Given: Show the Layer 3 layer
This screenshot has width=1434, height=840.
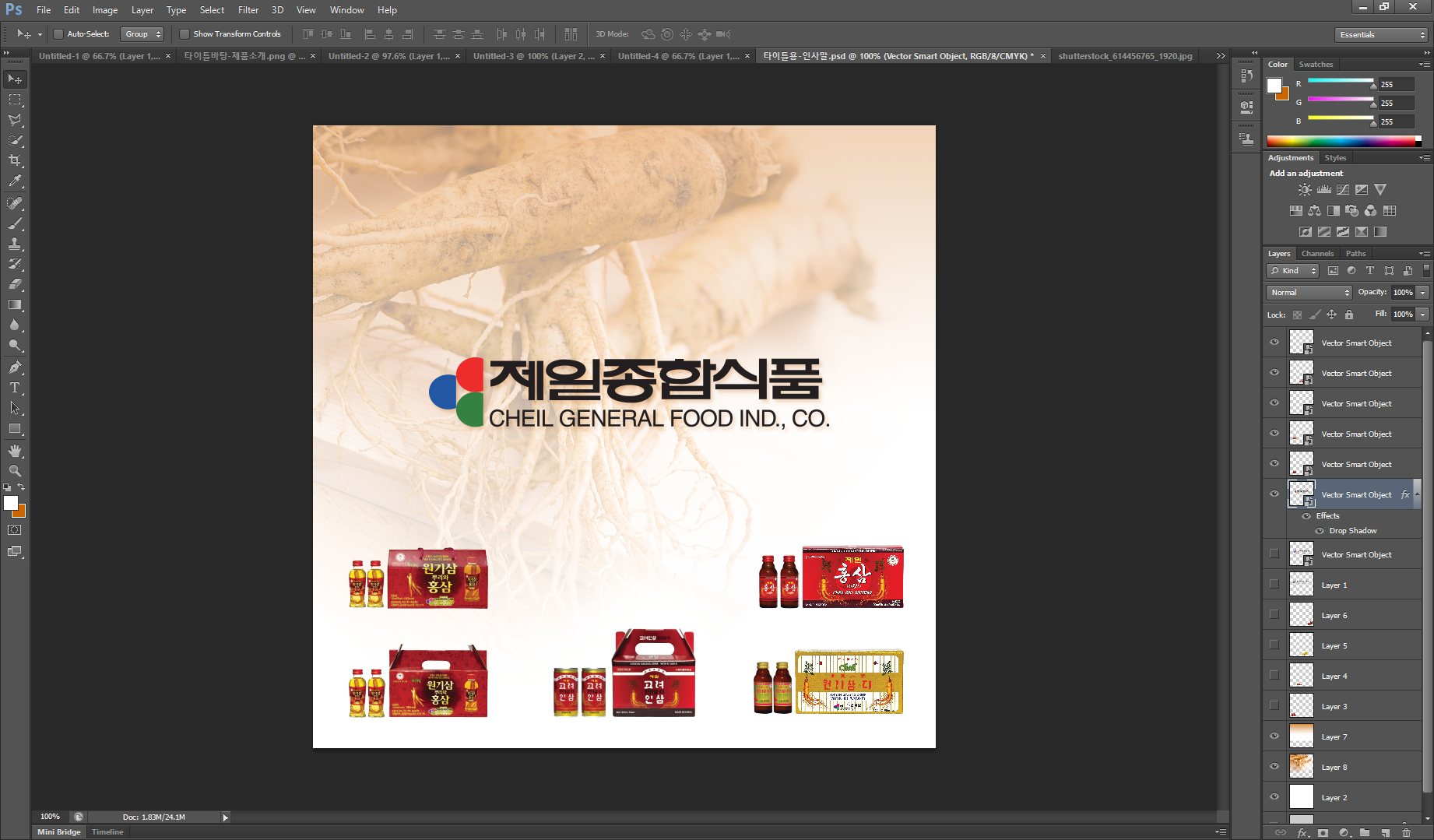Looking at the screenshot, I should click(1274, 706).
